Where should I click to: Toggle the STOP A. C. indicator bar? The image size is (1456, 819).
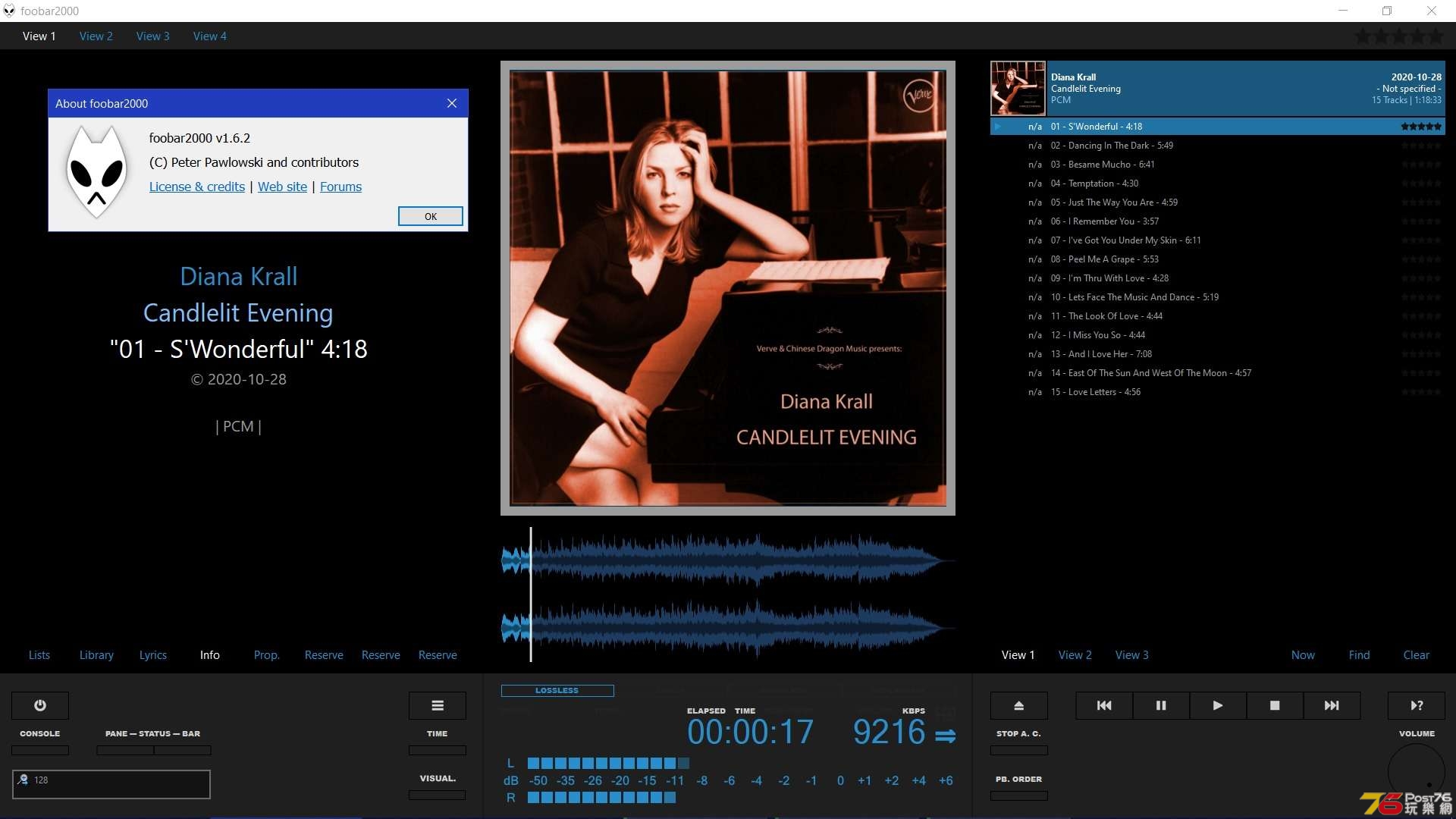tap(1019, 750)
